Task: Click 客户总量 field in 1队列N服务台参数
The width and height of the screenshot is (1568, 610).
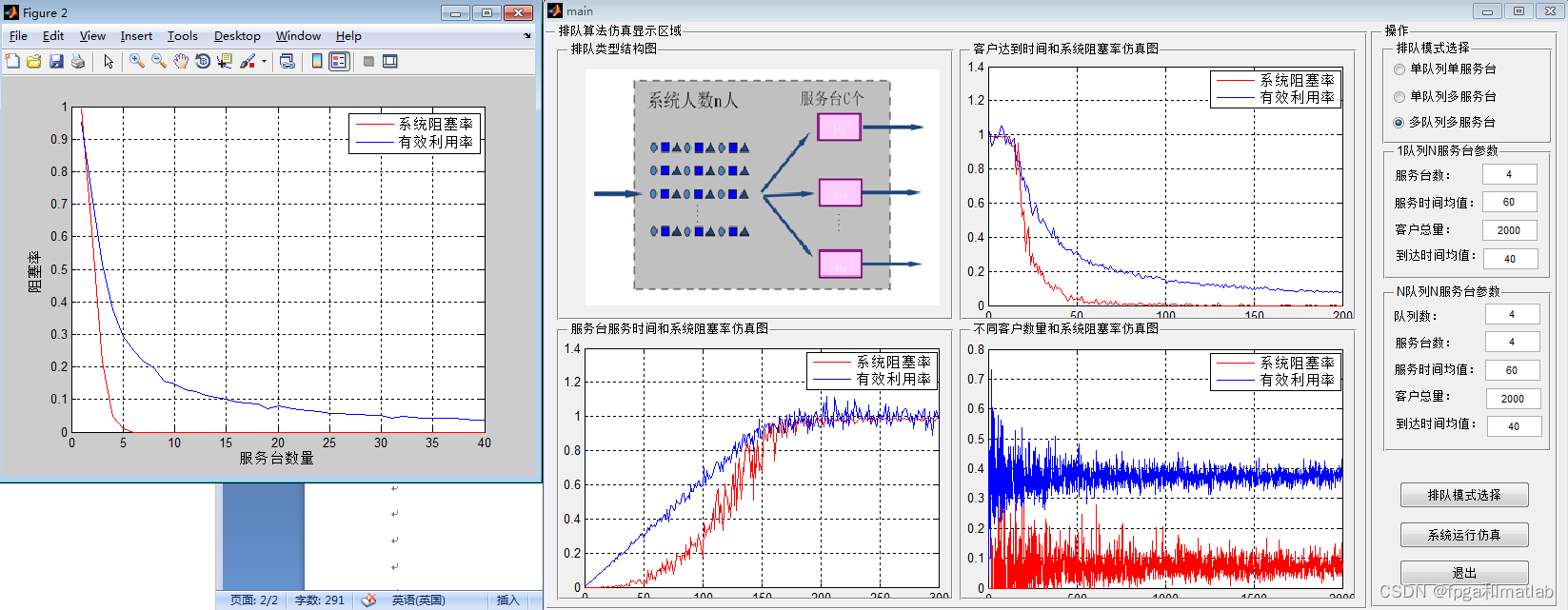Action: (1509, 230)
